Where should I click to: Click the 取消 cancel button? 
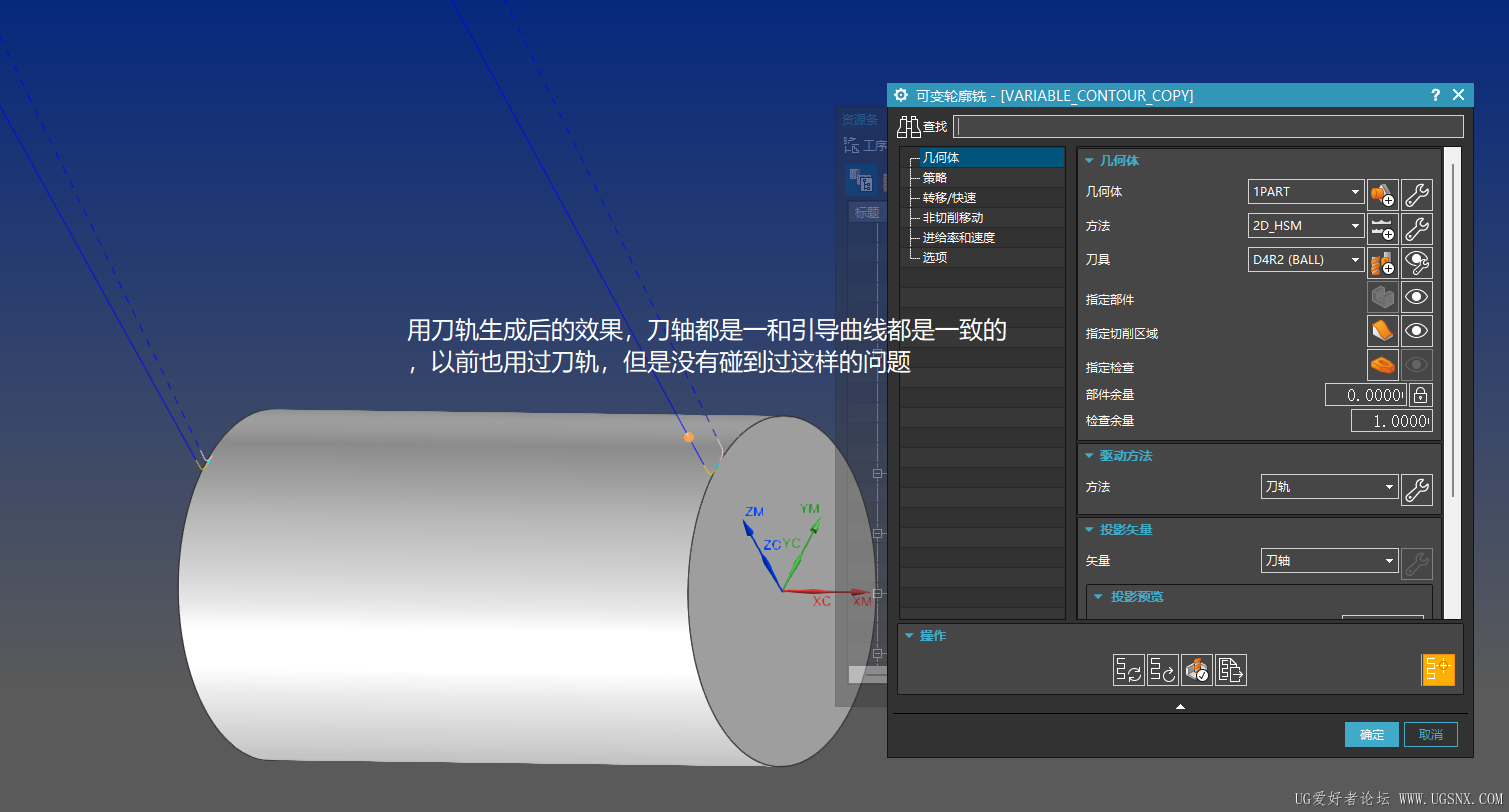[x=1431, y=735]
